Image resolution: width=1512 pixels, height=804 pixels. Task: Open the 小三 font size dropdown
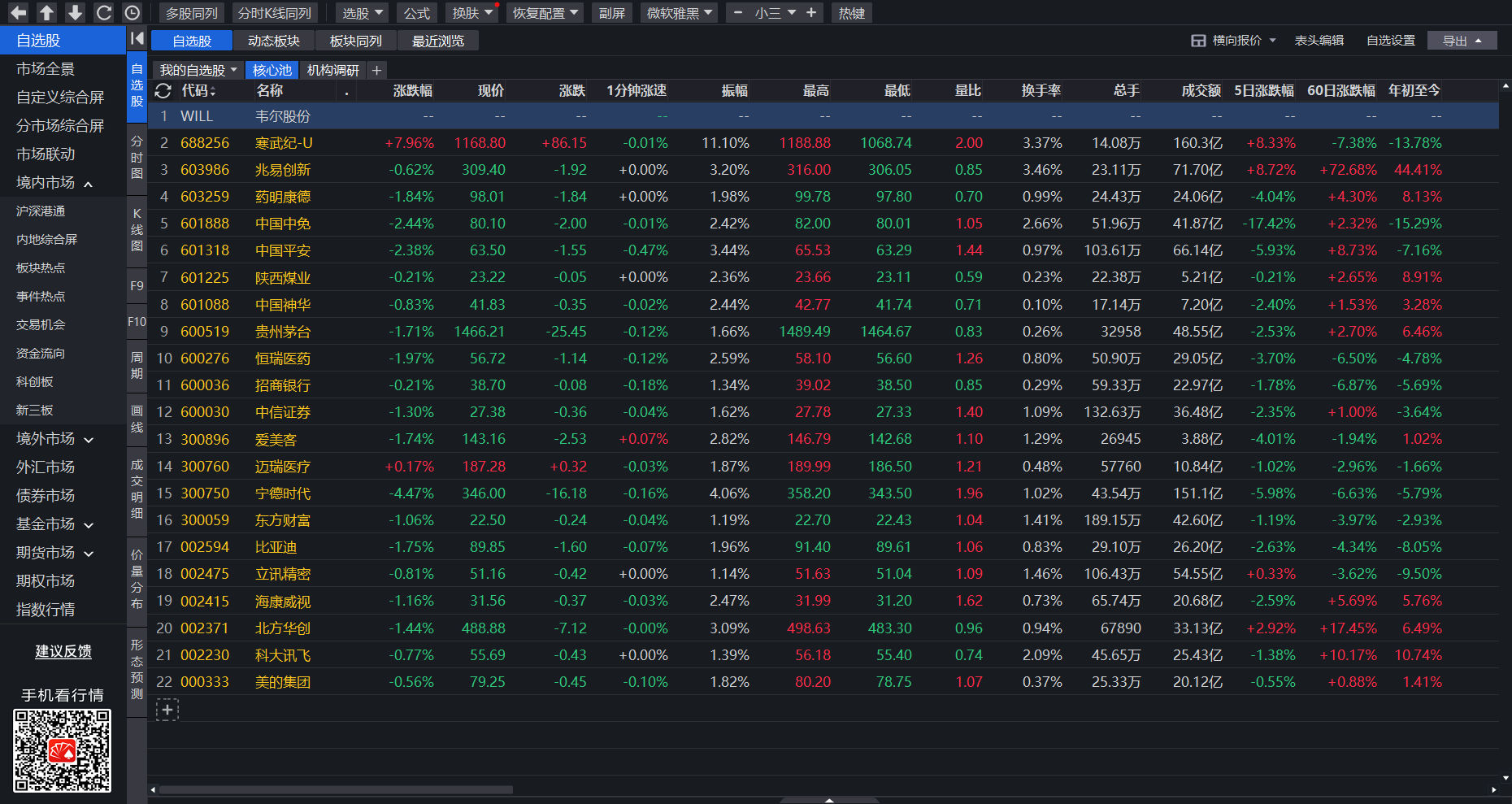pyautogui.click(x=775, y=13)
